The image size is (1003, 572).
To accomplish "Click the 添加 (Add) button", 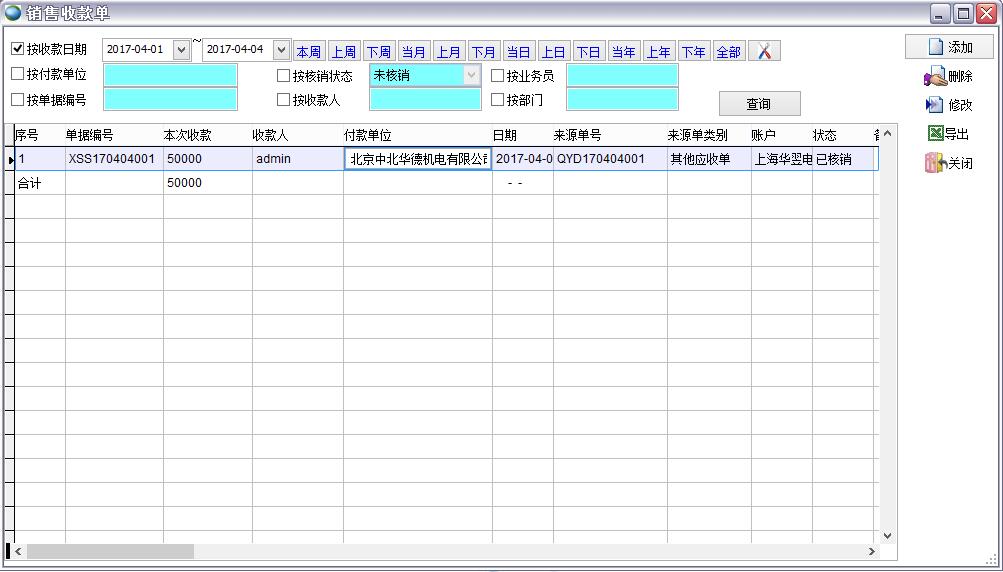I will click(949, 47).
